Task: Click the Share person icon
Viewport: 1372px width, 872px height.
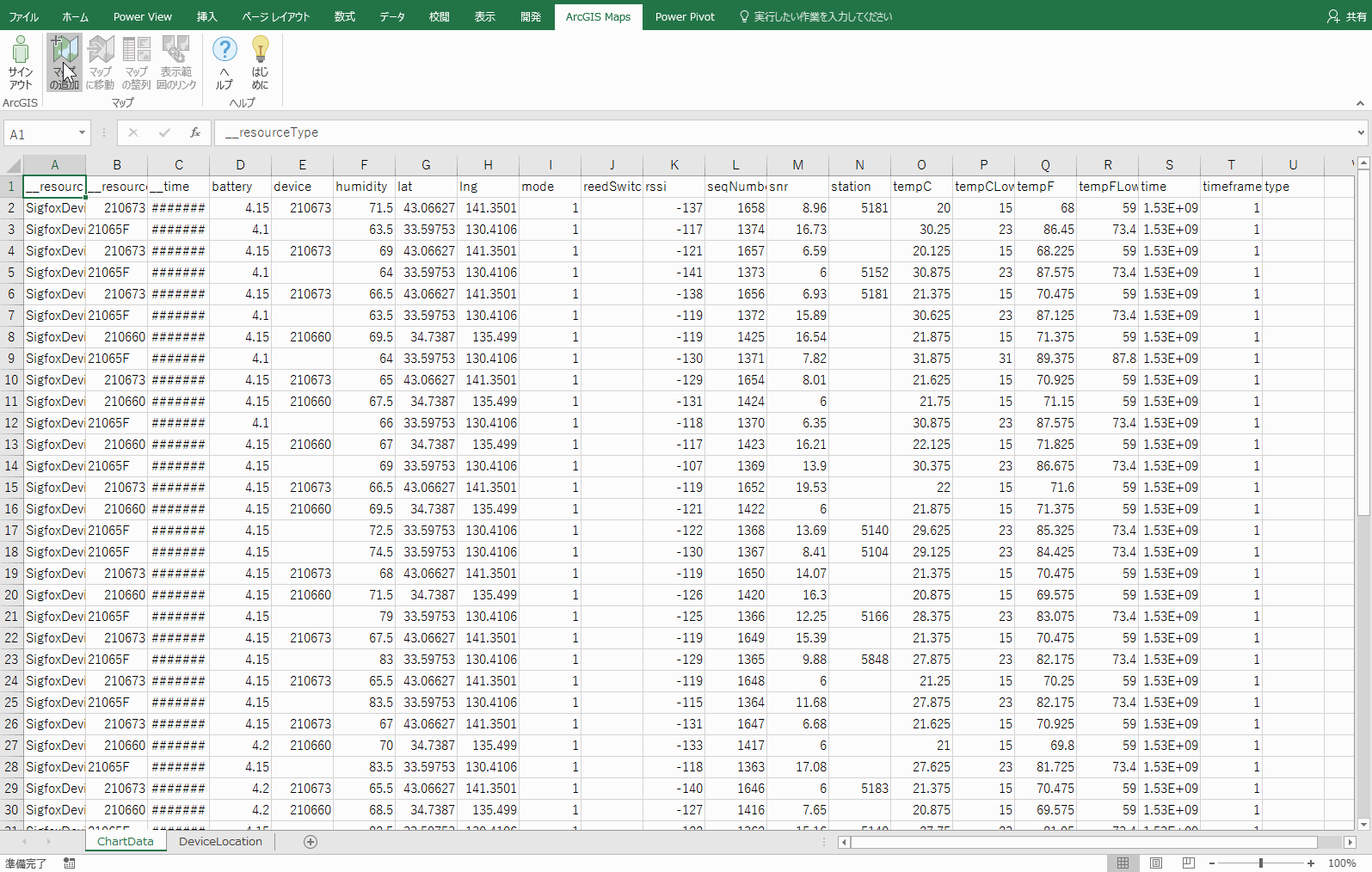Action: 1333,16
